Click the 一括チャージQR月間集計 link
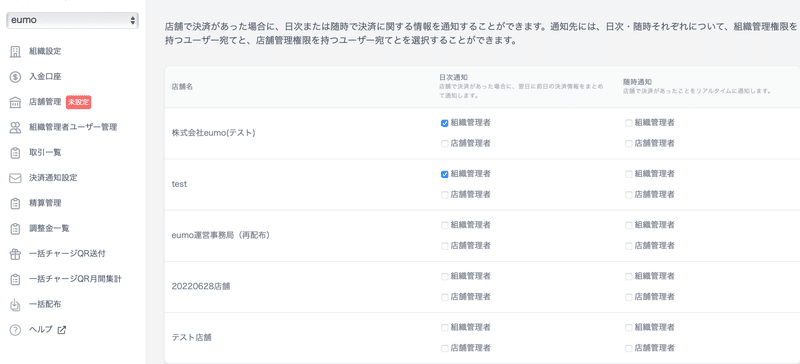 (x=76, y=279)
